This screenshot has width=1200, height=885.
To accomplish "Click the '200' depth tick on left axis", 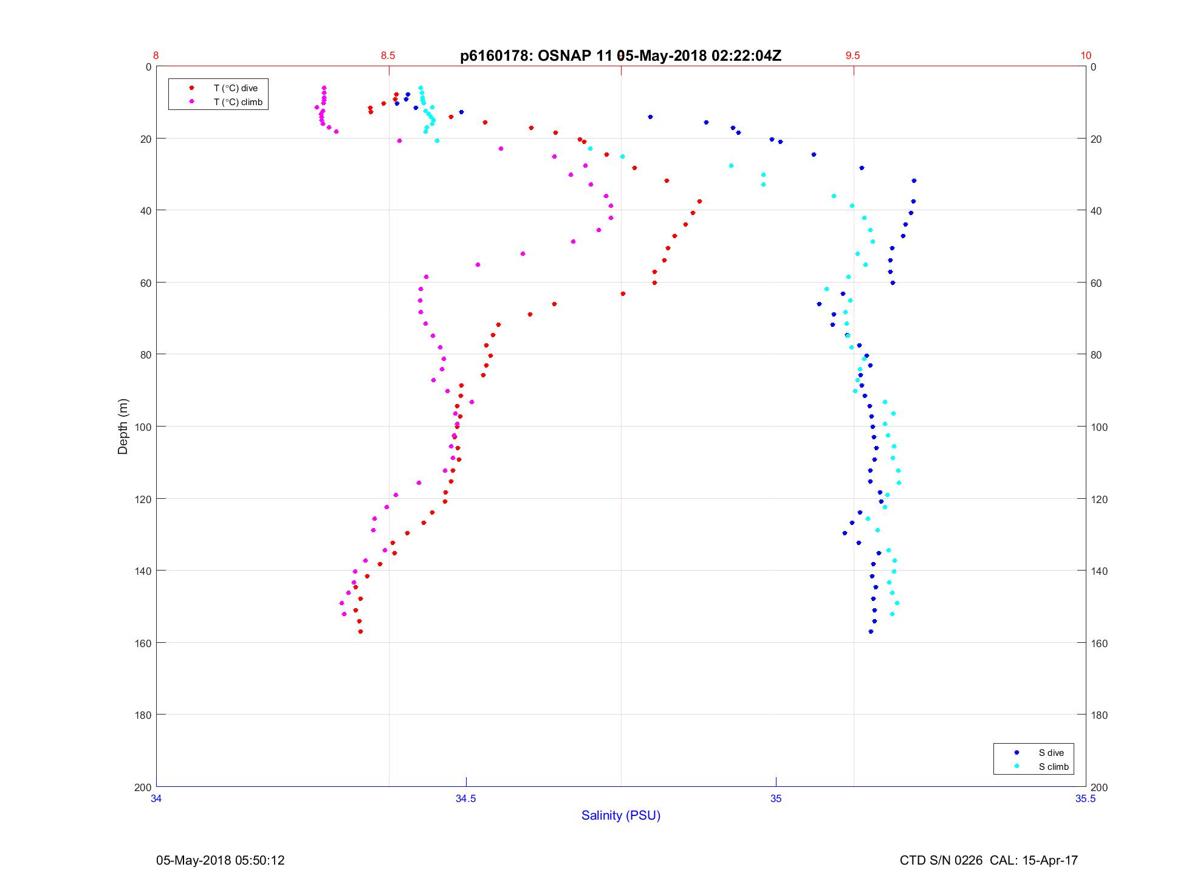I will click(143, 787).
